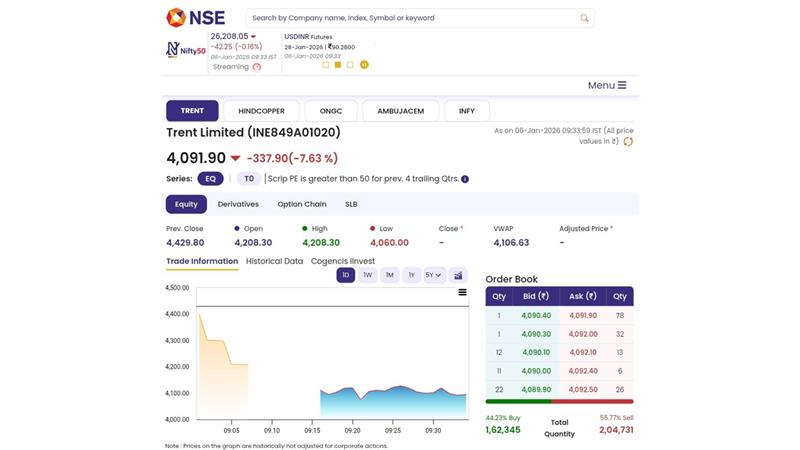Screen dimensions: 800x450
Task: Open the main Menu
Action: pos(607,86)
